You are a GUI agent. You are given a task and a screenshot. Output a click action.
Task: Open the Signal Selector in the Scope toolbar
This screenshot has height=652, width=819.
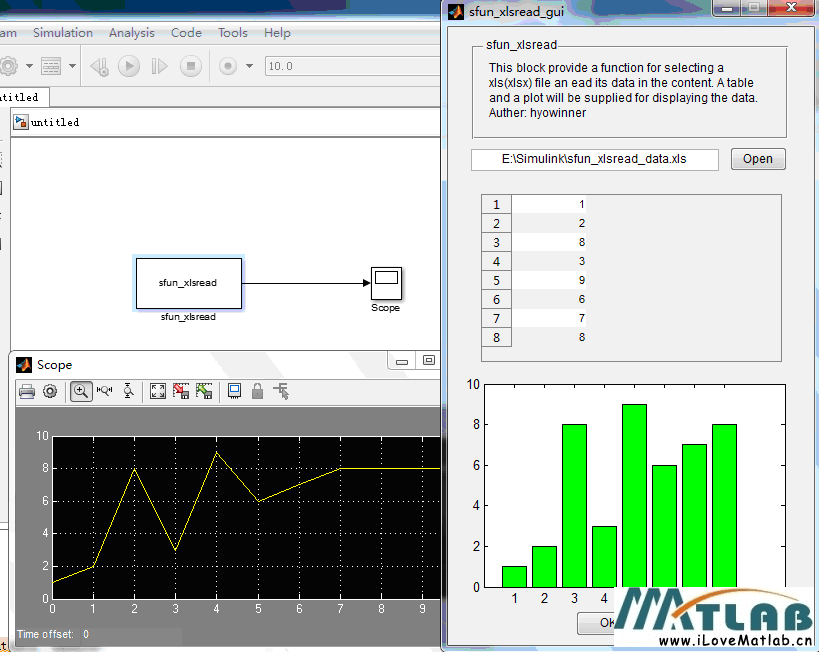pyautogui.click(x=282, y=391)
